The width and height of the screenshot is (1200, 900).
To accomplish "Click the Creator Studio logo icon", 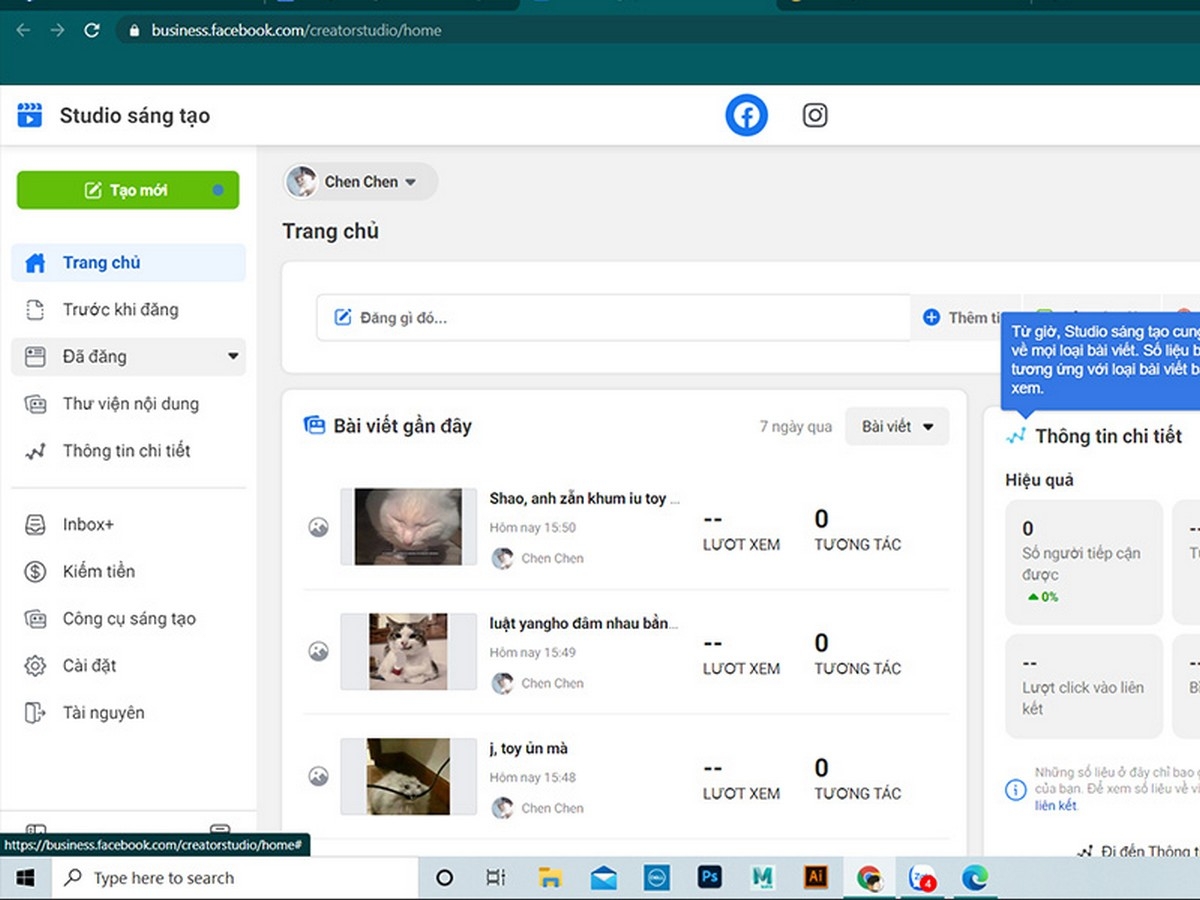I will (x=30, y=115).
